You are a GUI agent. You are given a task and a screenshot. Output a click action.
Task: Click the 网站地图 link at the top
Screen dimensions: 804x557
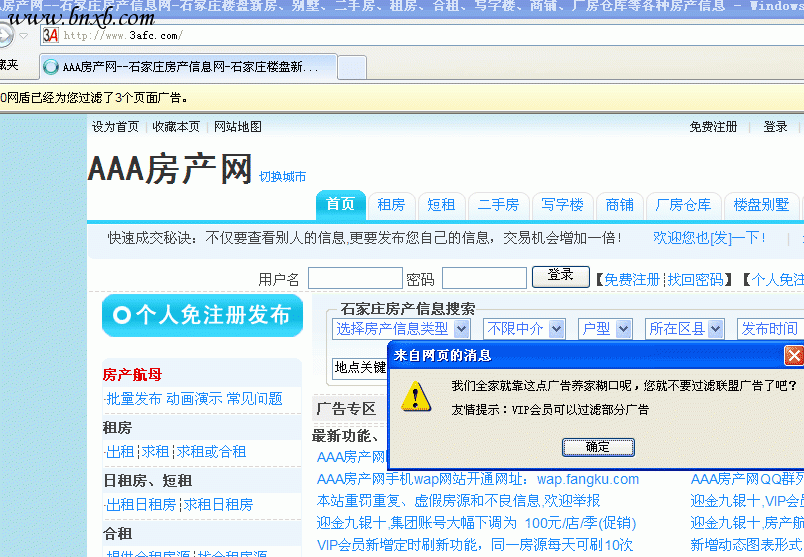click(238, 127)
